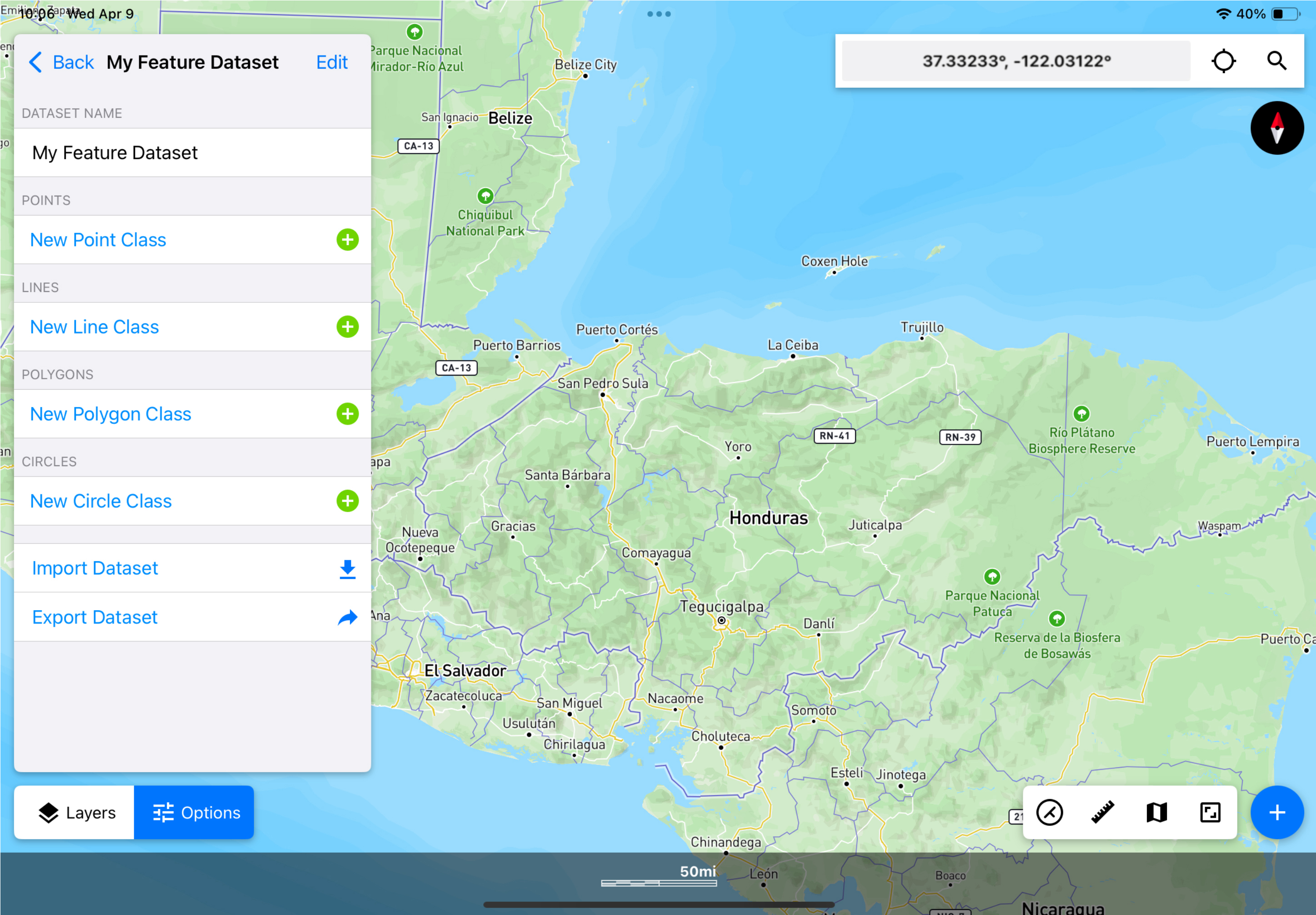1316x915 pixels.
Task: Tap the RN-39 road shield
Action: 960,437
